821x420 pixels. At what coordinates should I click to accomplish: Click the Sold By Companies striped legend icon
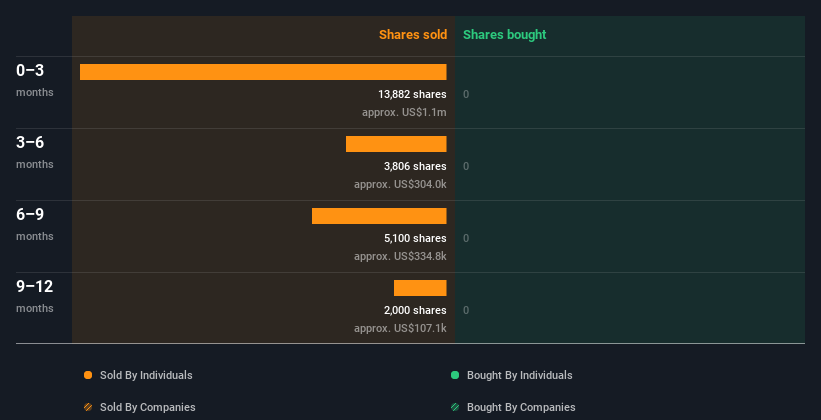pos(88,407)
